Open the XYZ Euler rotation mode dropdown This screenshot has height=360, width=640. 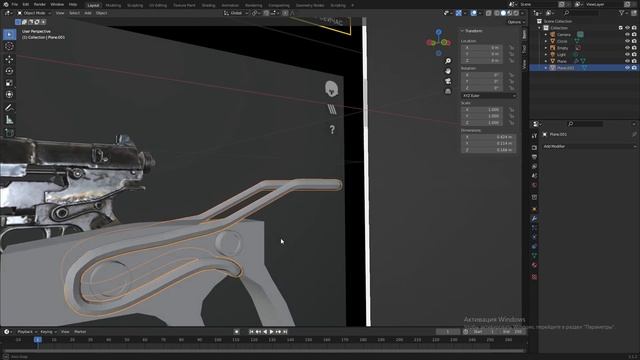tap(489, 96)
